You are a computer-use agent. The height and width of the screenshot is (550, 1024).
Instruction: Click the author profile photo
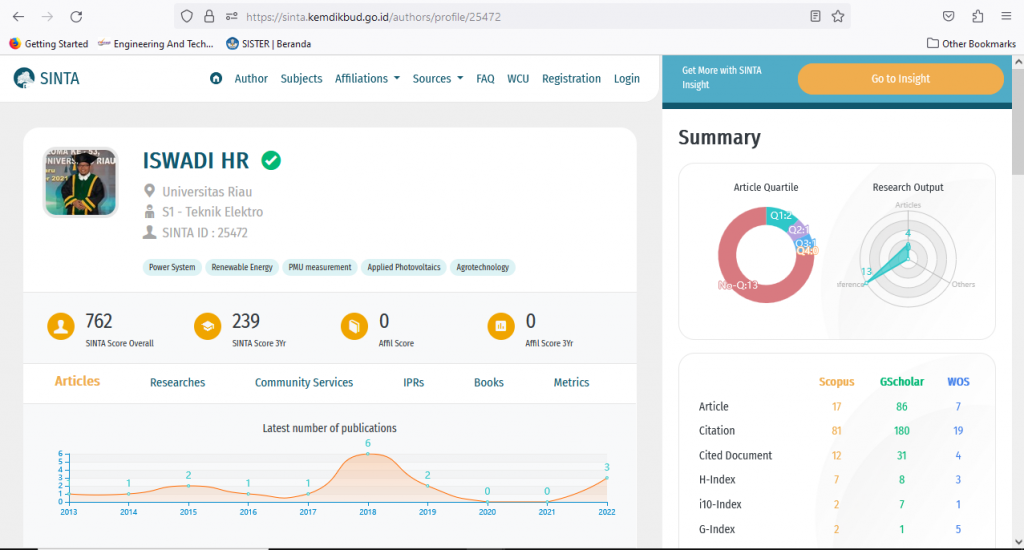coord(80,182)
